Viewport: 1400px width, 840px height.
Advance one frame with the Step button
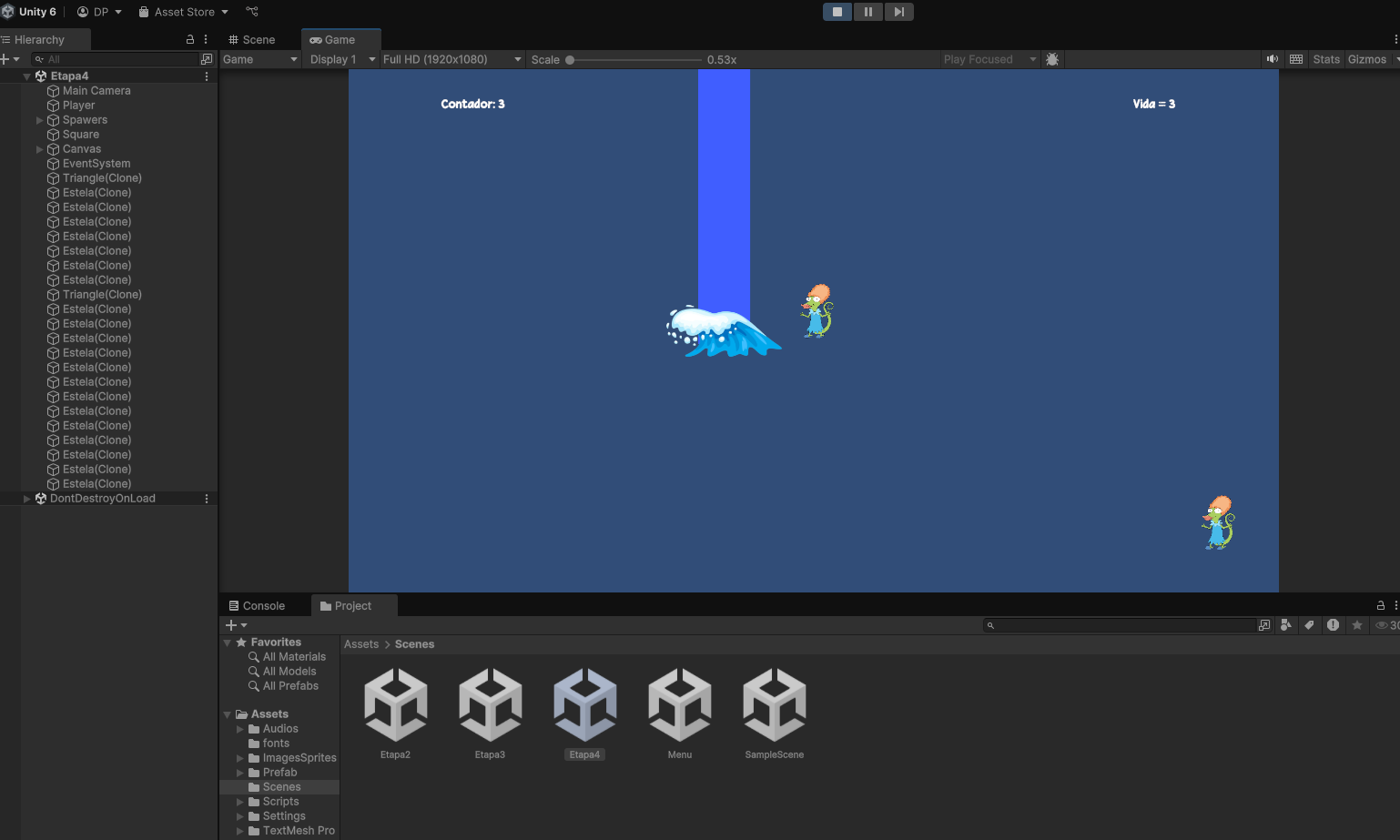pyautogui.click(x=898, y=12)
